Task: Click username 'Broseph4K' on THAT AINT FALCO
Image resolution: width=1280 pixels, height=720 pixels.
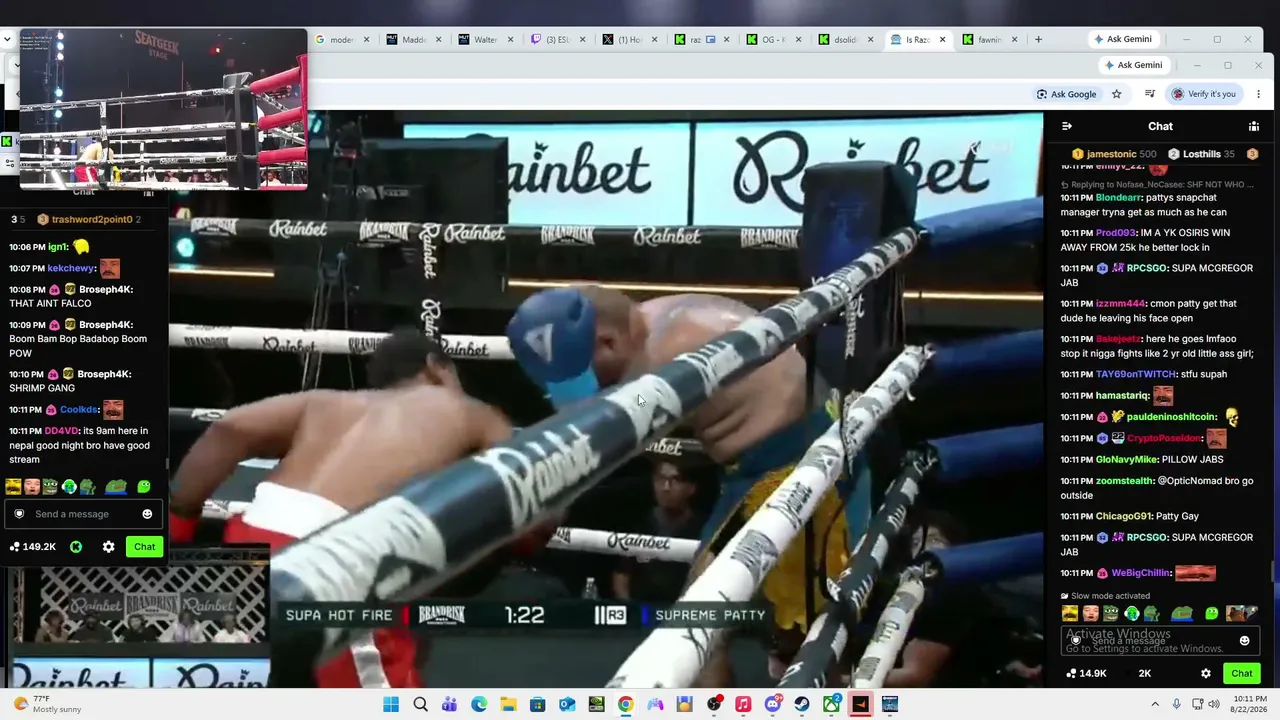Action: (x=106, y=289)
